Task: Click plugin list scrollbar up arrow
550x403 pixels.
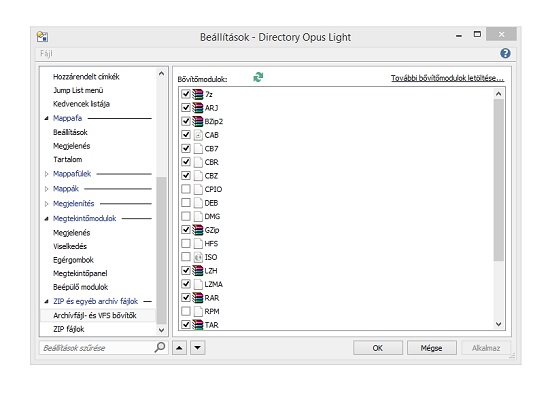Action: (498, 94)
